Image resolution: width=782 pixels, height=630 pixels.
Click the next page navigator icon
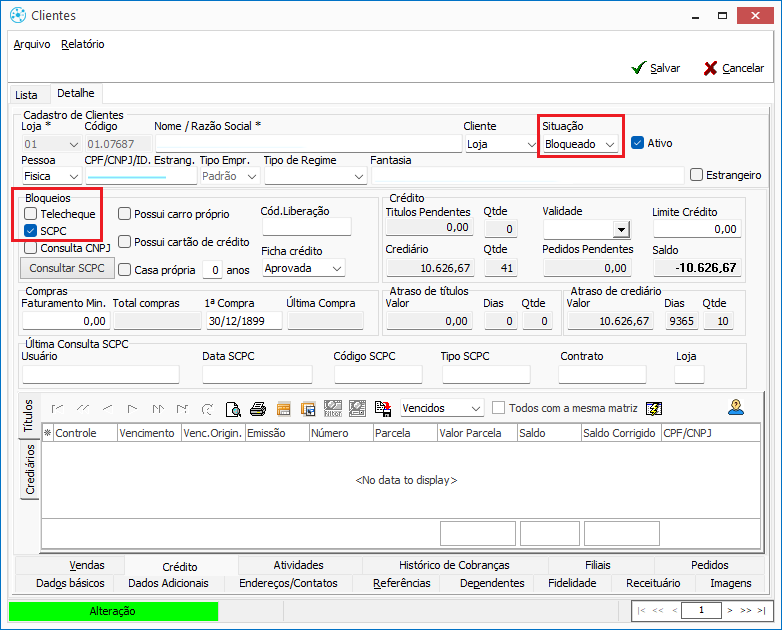tap(158, 409)
